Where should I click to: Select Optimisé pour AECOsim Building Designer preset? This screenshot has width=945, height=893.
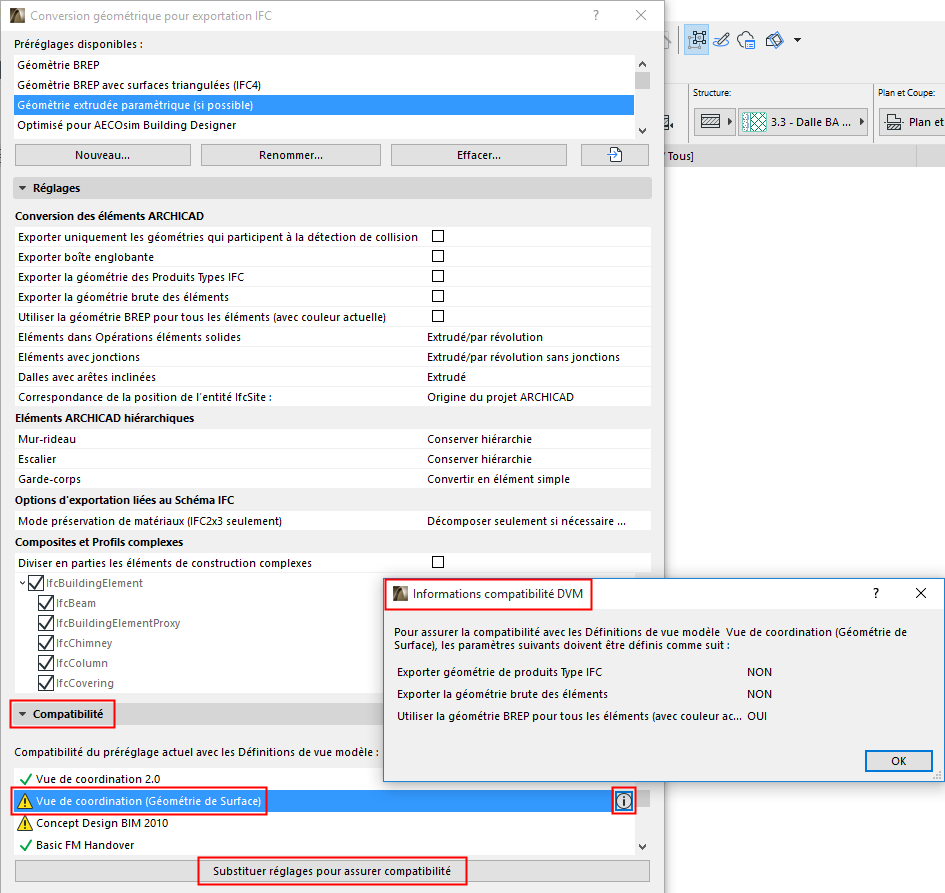[324, 125]
